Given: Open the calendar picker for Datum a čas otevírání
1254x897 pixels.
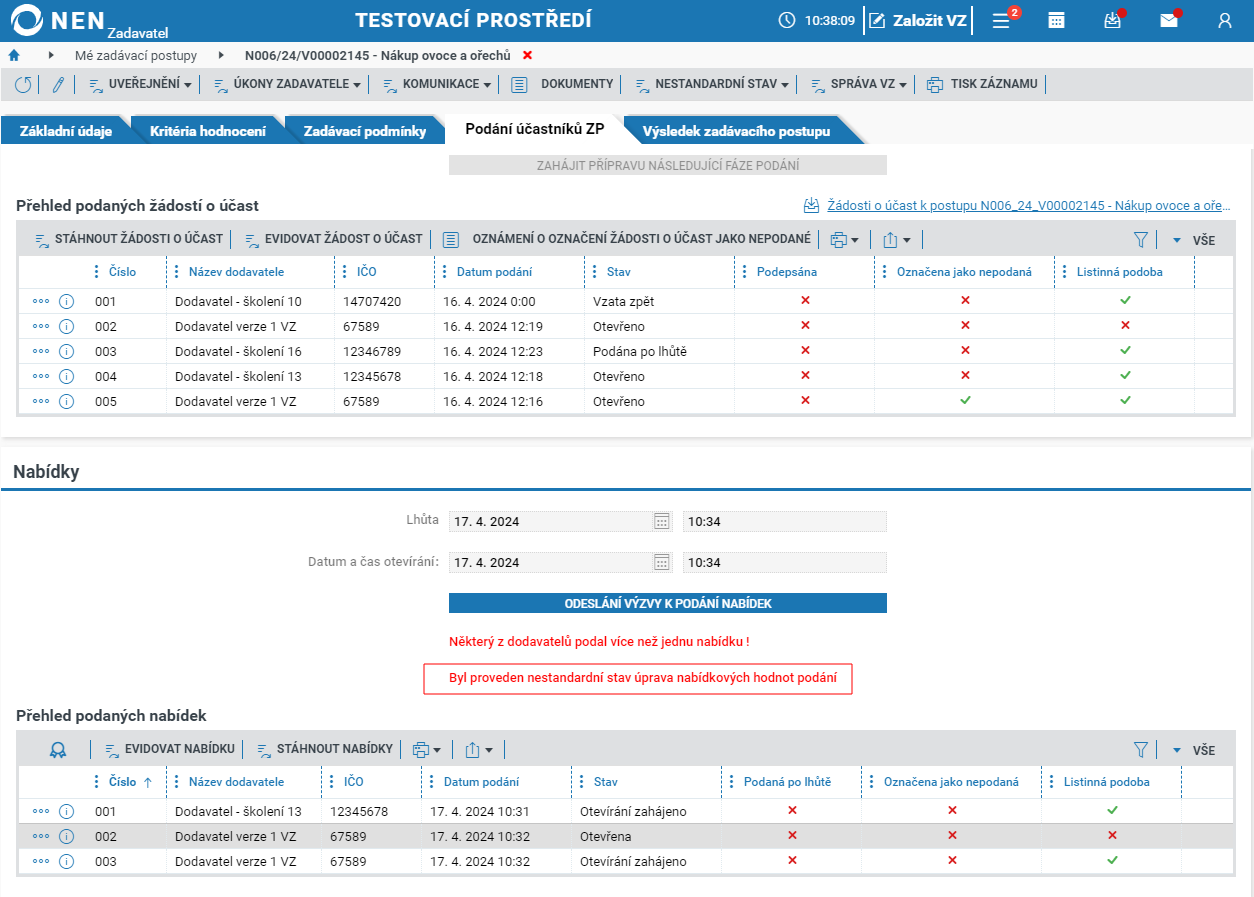Looking at the screenshot, I should click(x=662, y=562).
